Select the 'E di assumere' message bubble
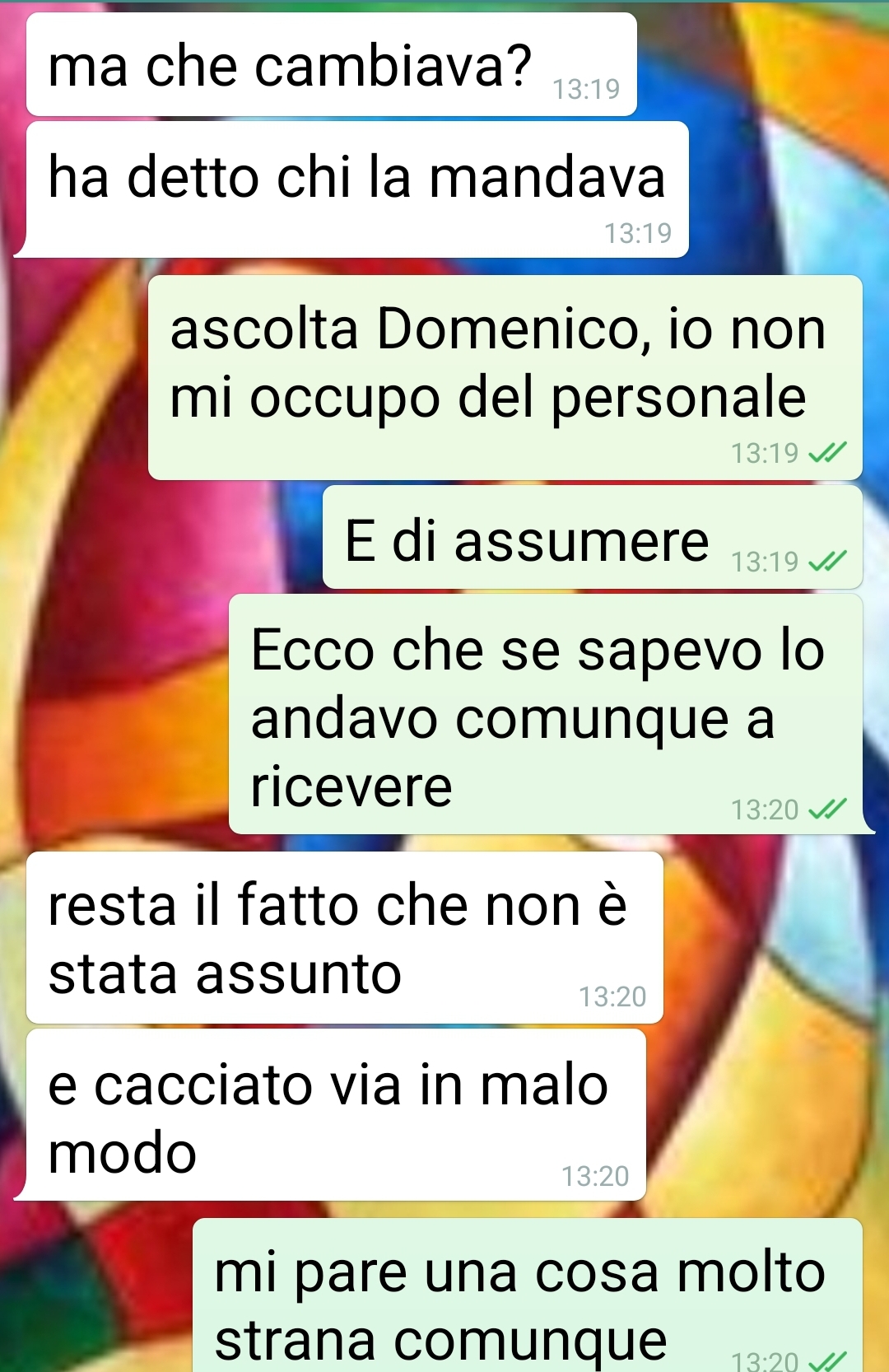 click(593, 537)
